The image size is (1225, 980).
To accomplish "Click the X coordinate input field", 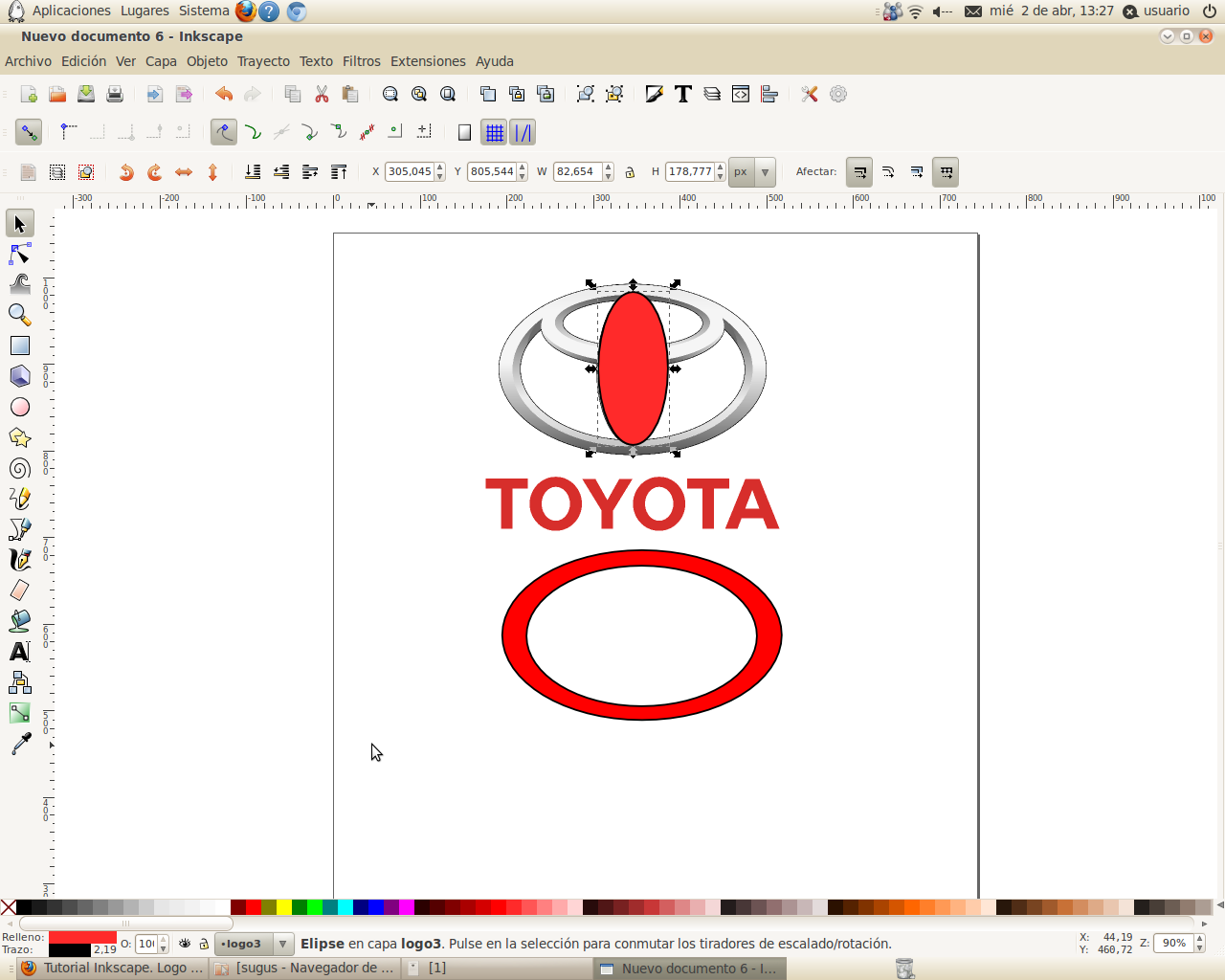I will (x=410, y=172).
